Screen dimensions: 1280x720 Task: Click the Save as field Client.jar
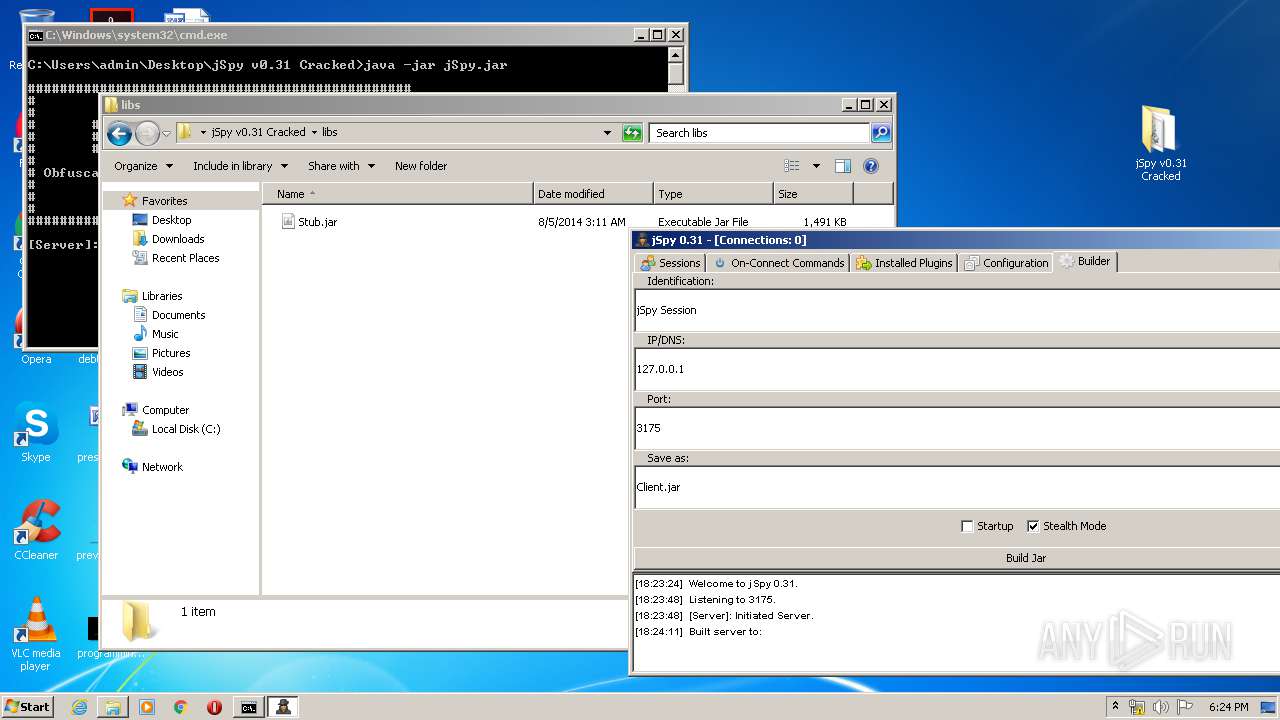pyautogui.click(x=957, y=487)
